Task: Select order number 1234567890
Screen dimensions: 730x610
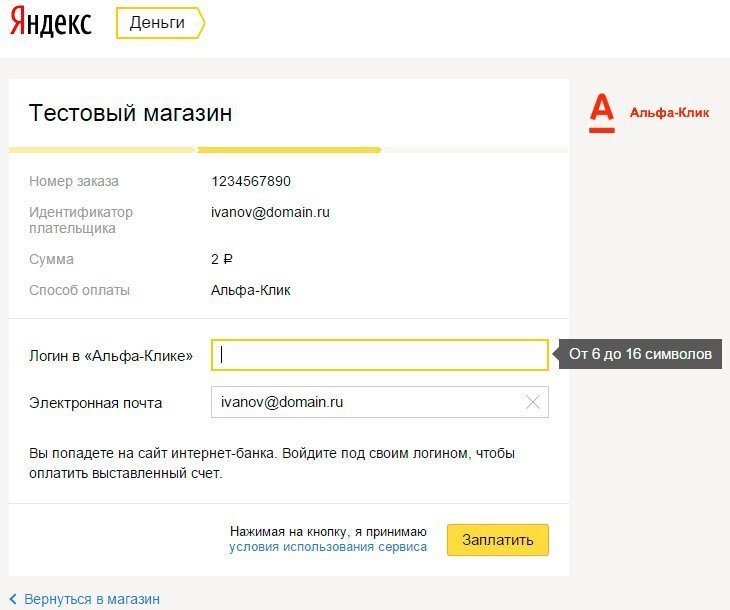Action: [x=251, y=181]
